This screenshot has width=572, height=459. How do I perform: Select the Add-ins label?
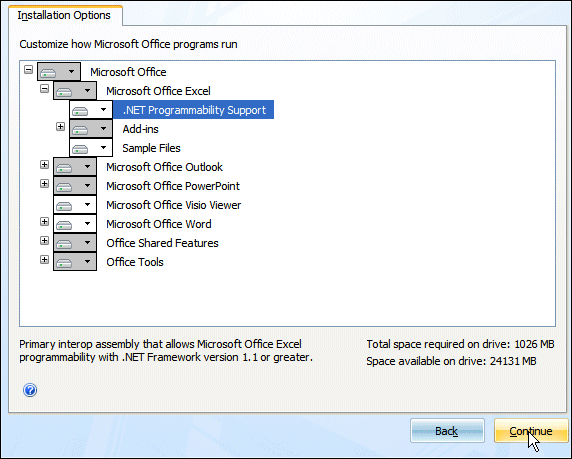point(140,129)
